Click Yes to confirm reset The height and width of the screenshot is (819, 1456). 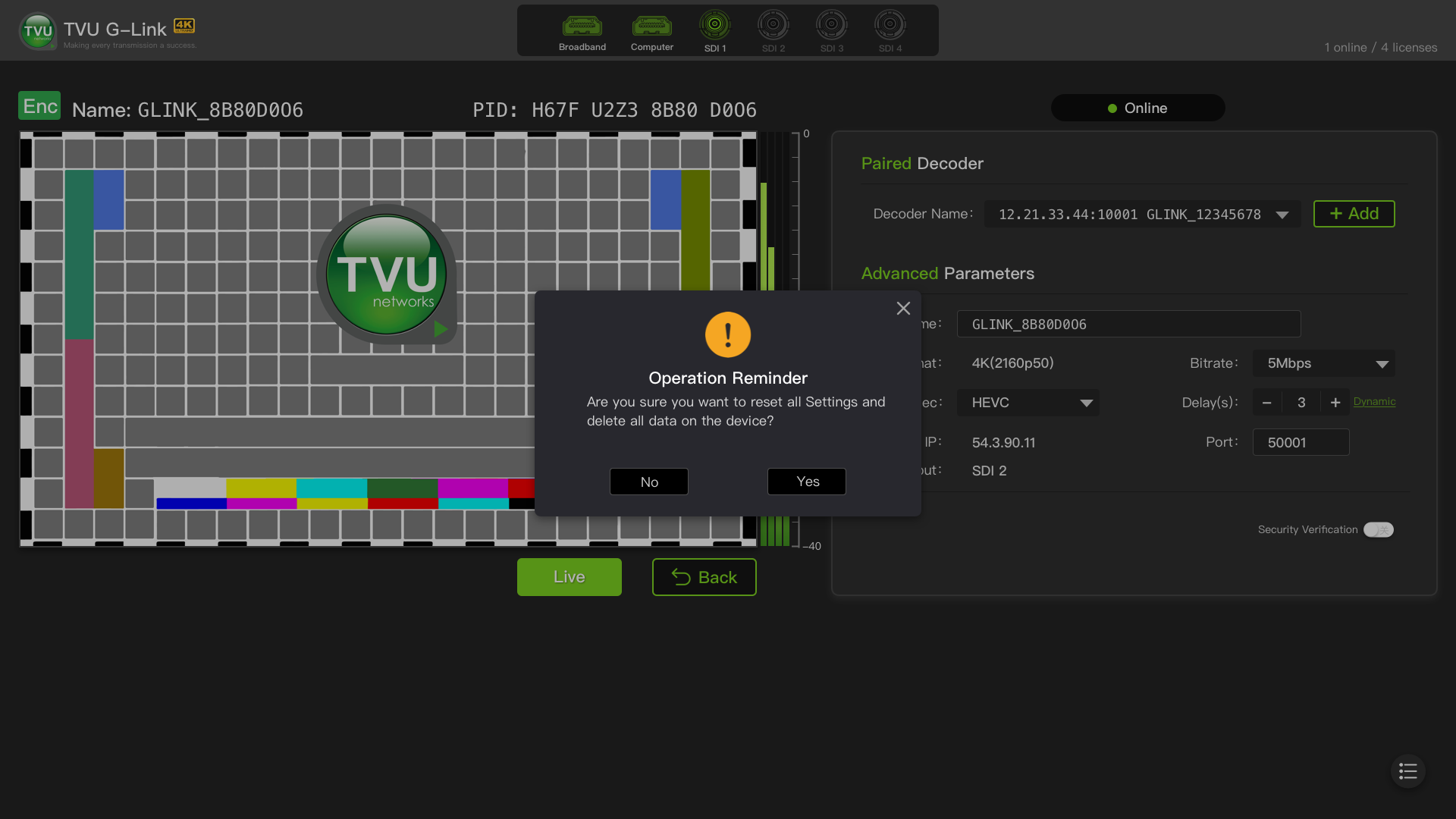point(806,482)
